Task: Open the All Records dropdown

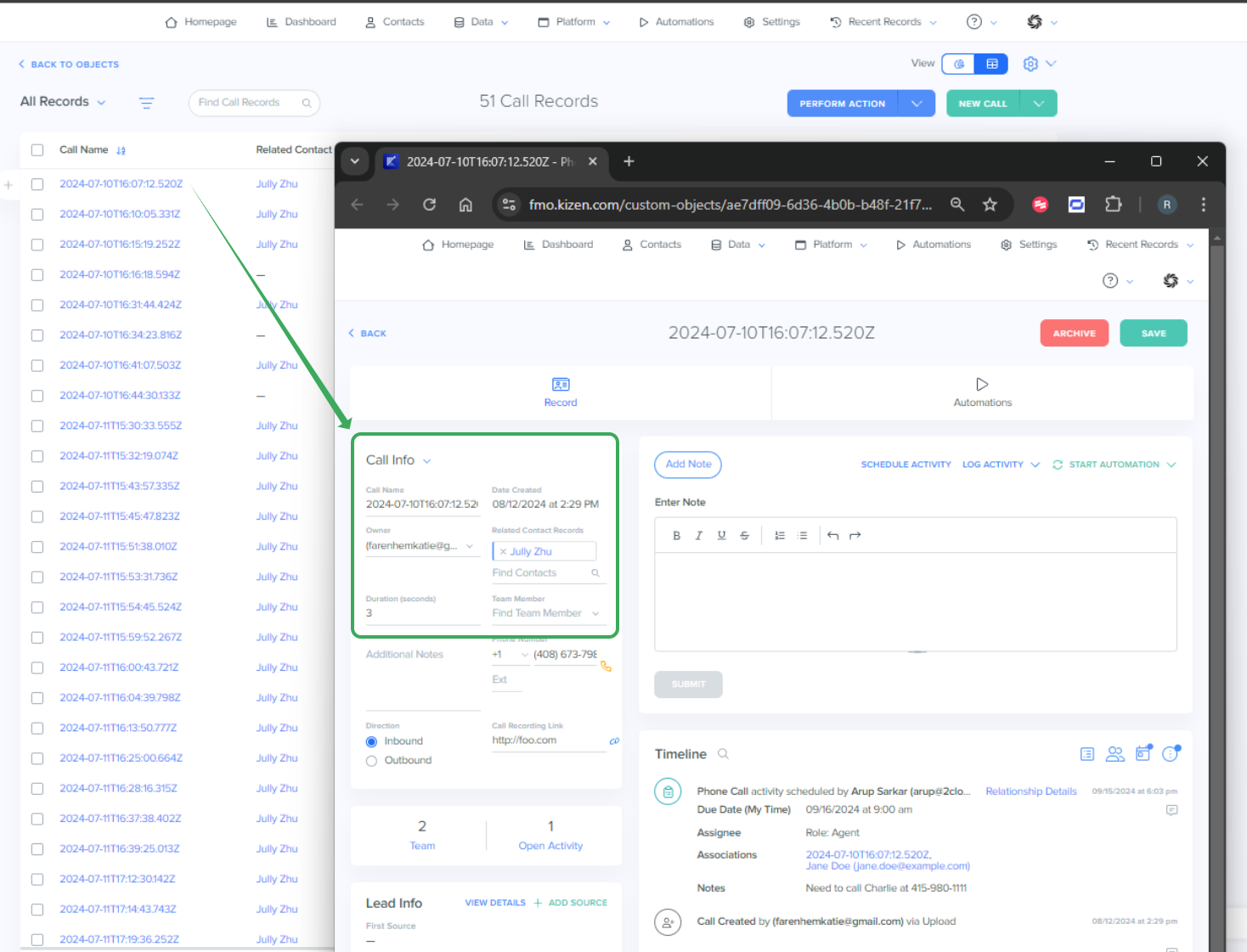Action: (x=63, y=102)
